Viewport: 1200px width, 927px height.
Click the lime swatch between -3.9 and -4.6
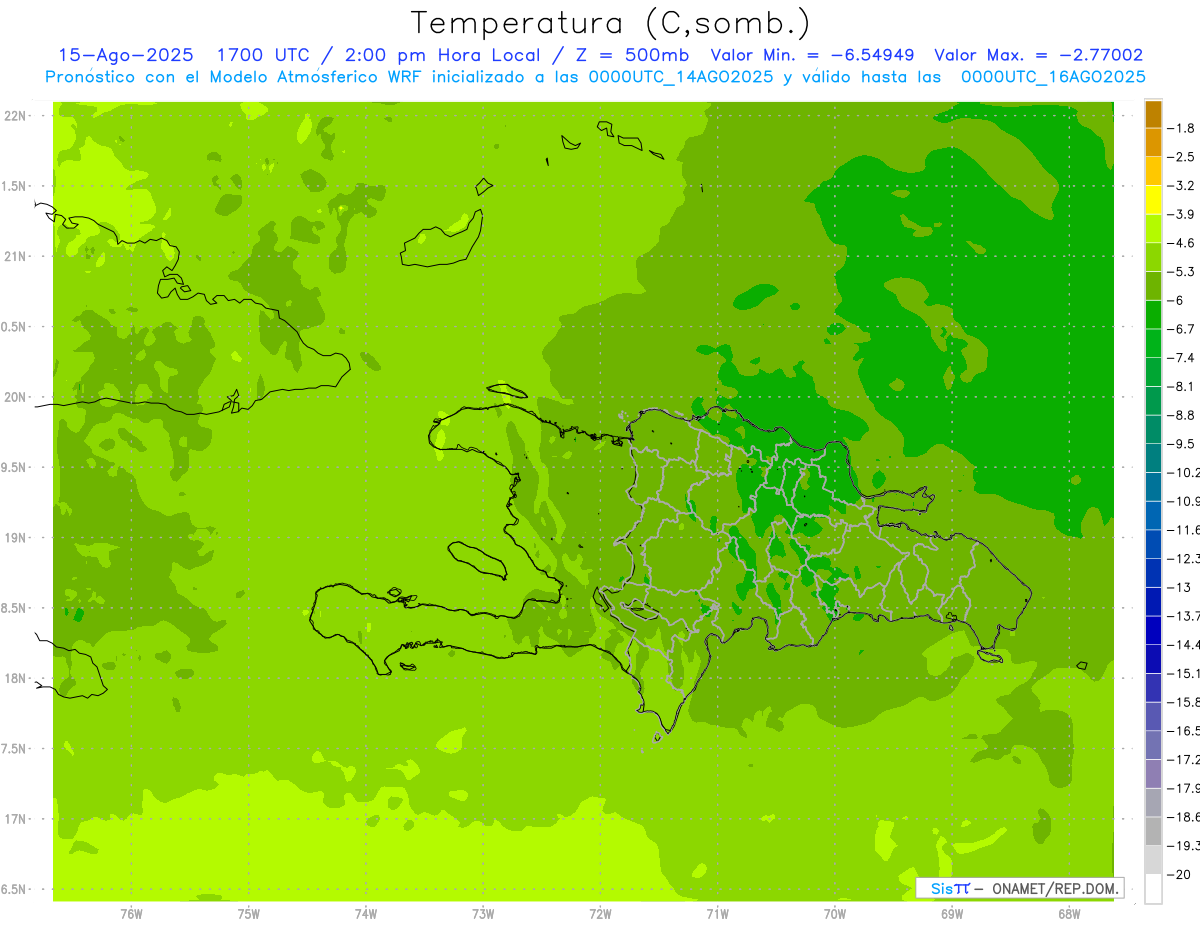(x=1153, y=228)
